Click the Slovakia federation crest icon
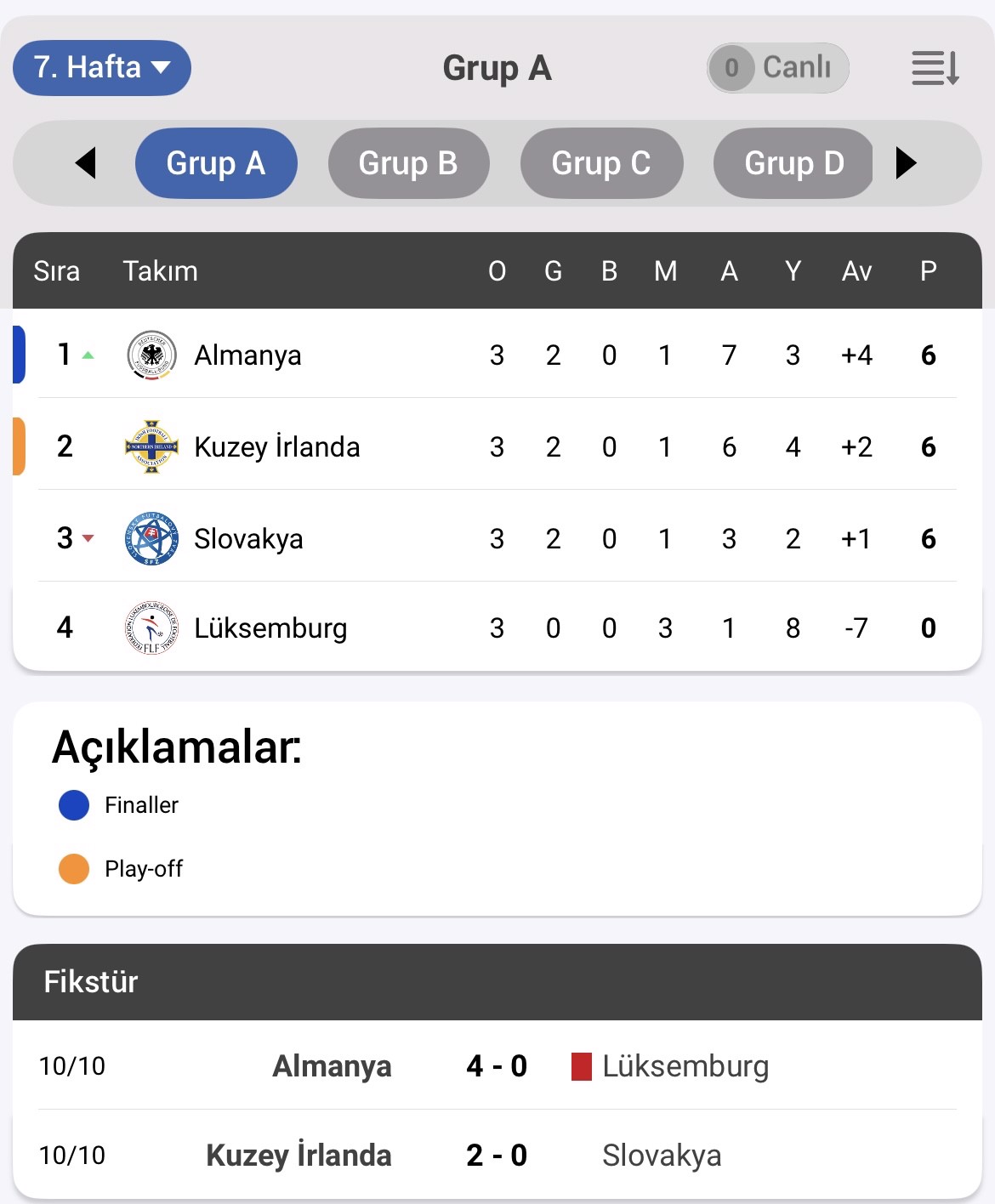995x1204 pixels. [x=151, y=538]
